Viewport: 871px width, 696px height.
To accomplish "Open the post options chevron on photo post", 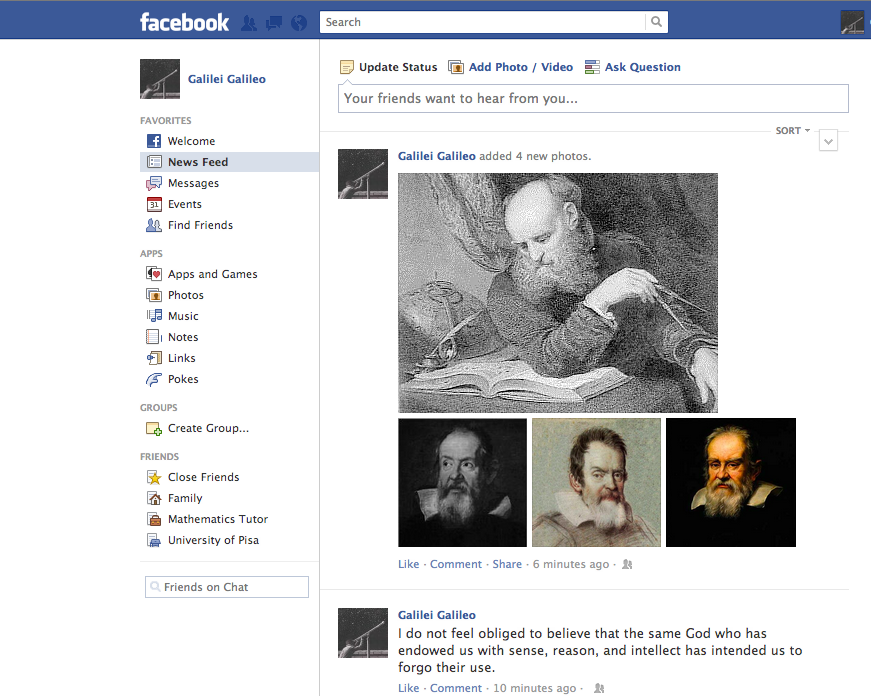I will 828,142.
